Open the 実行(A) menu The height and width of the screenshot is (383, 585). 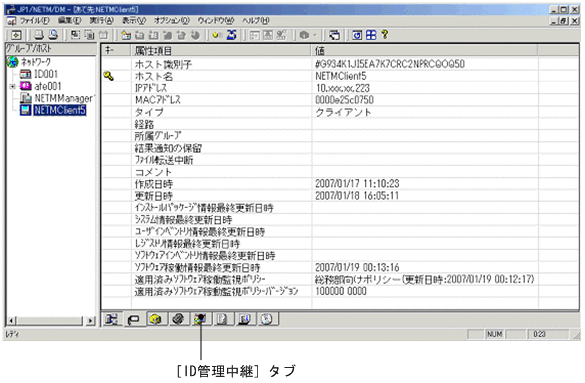(x=101, y=21)
